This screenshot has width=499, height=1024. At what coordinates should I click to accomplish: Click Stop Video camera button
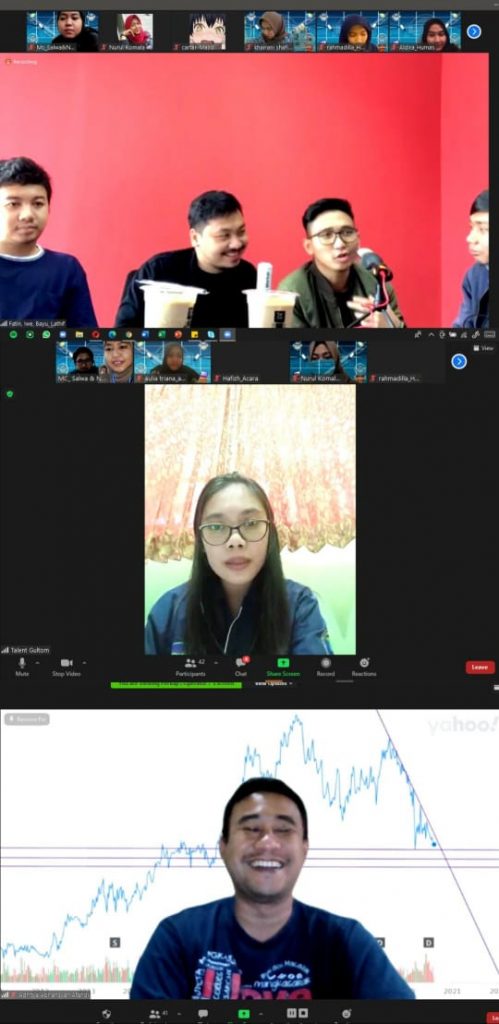(x=66, y=666)
